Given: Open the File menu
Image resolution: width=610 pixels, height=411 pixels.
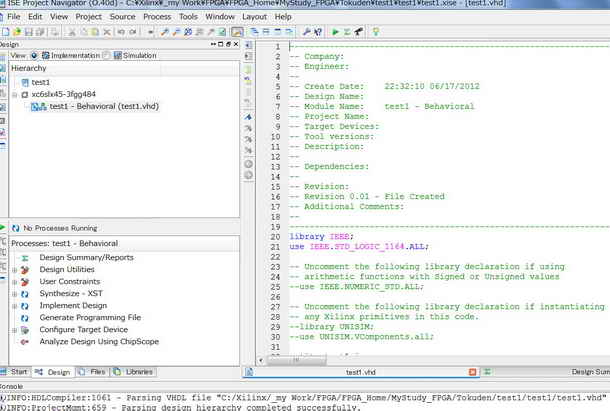Looking at the screenshot, I should pyautogui.click(x=13, y=17).
